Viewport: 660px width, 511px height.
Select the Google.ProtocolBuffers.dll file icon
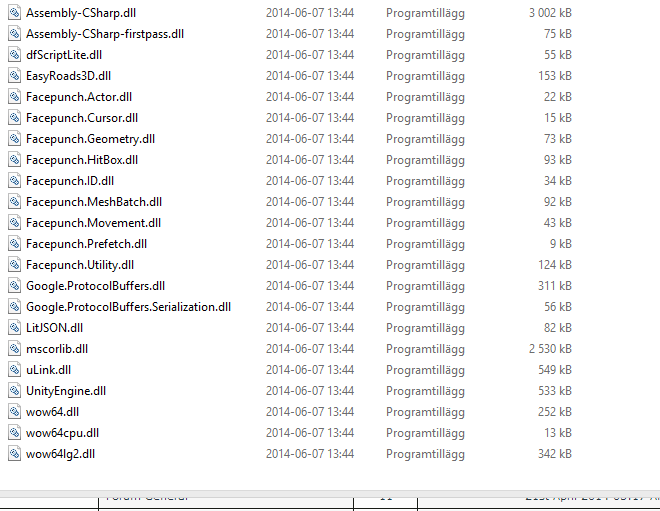pos(14,286)
